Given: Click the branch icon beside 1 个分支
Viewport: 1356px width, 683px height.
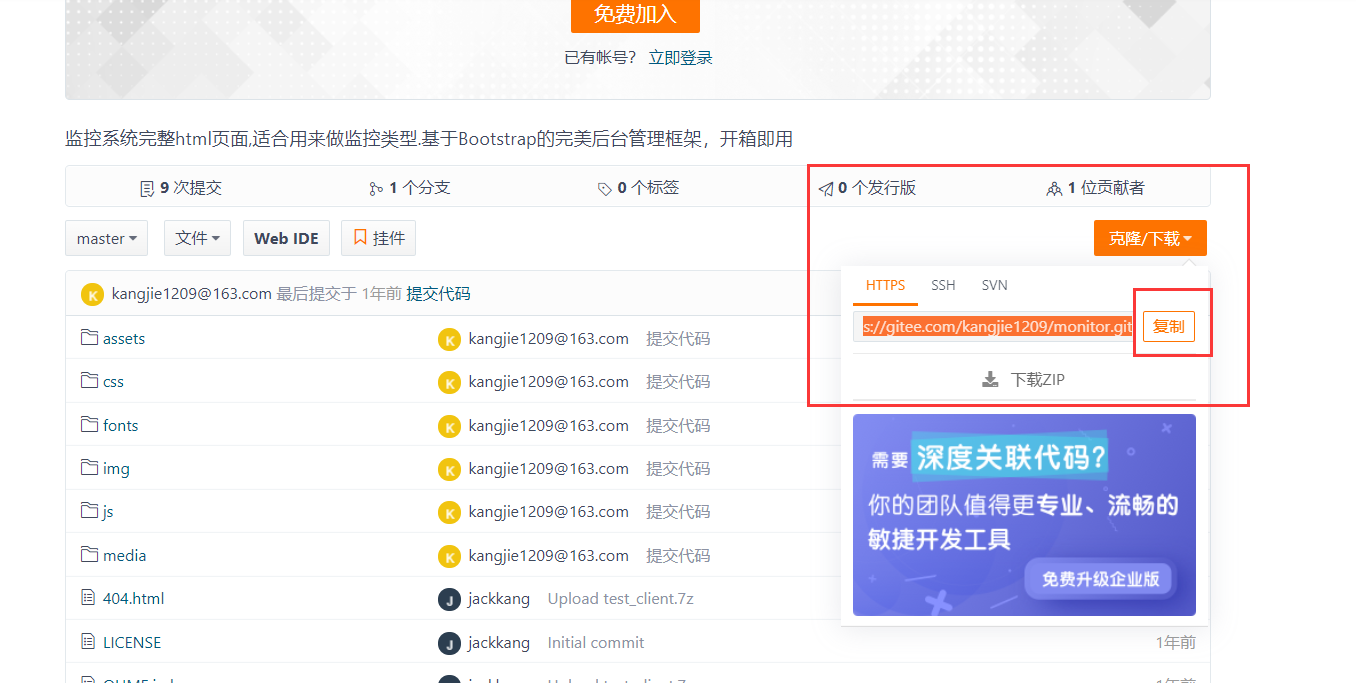Looking at the screenshot, I should pyautogui.click(x=376, y=188).
